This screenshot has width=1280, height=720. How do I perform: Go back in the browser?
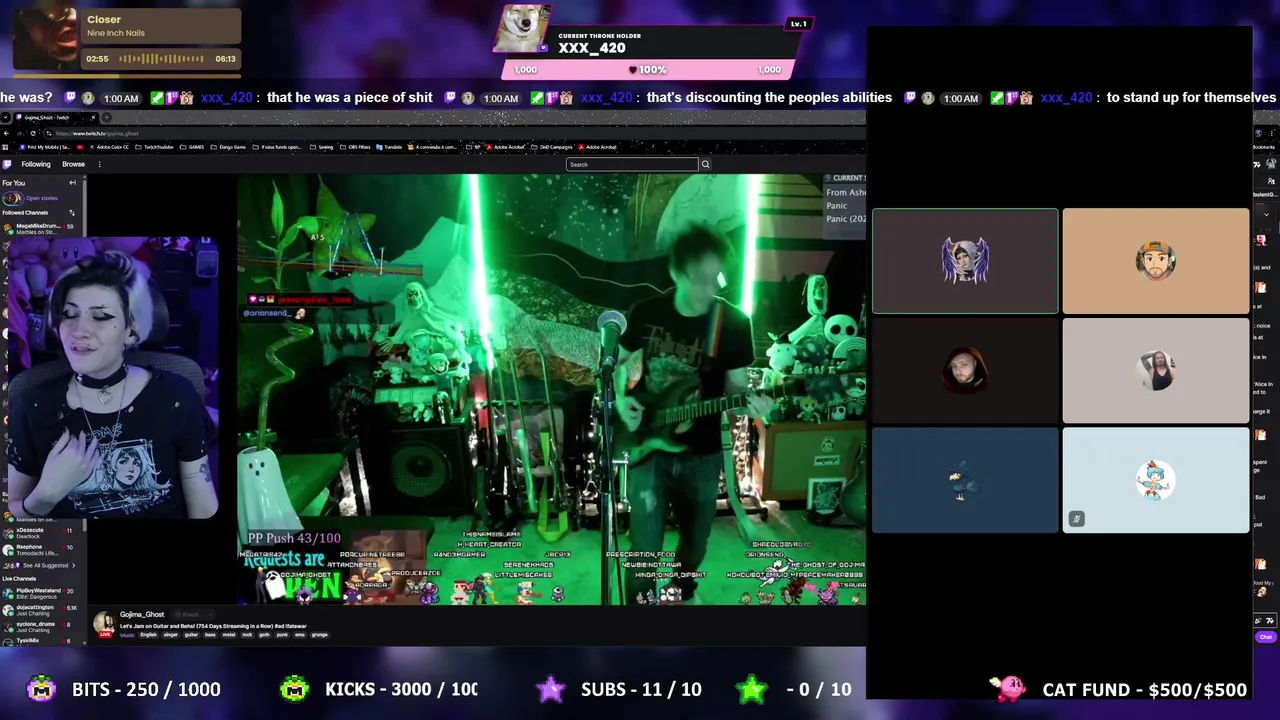click(x=6, y=133)
